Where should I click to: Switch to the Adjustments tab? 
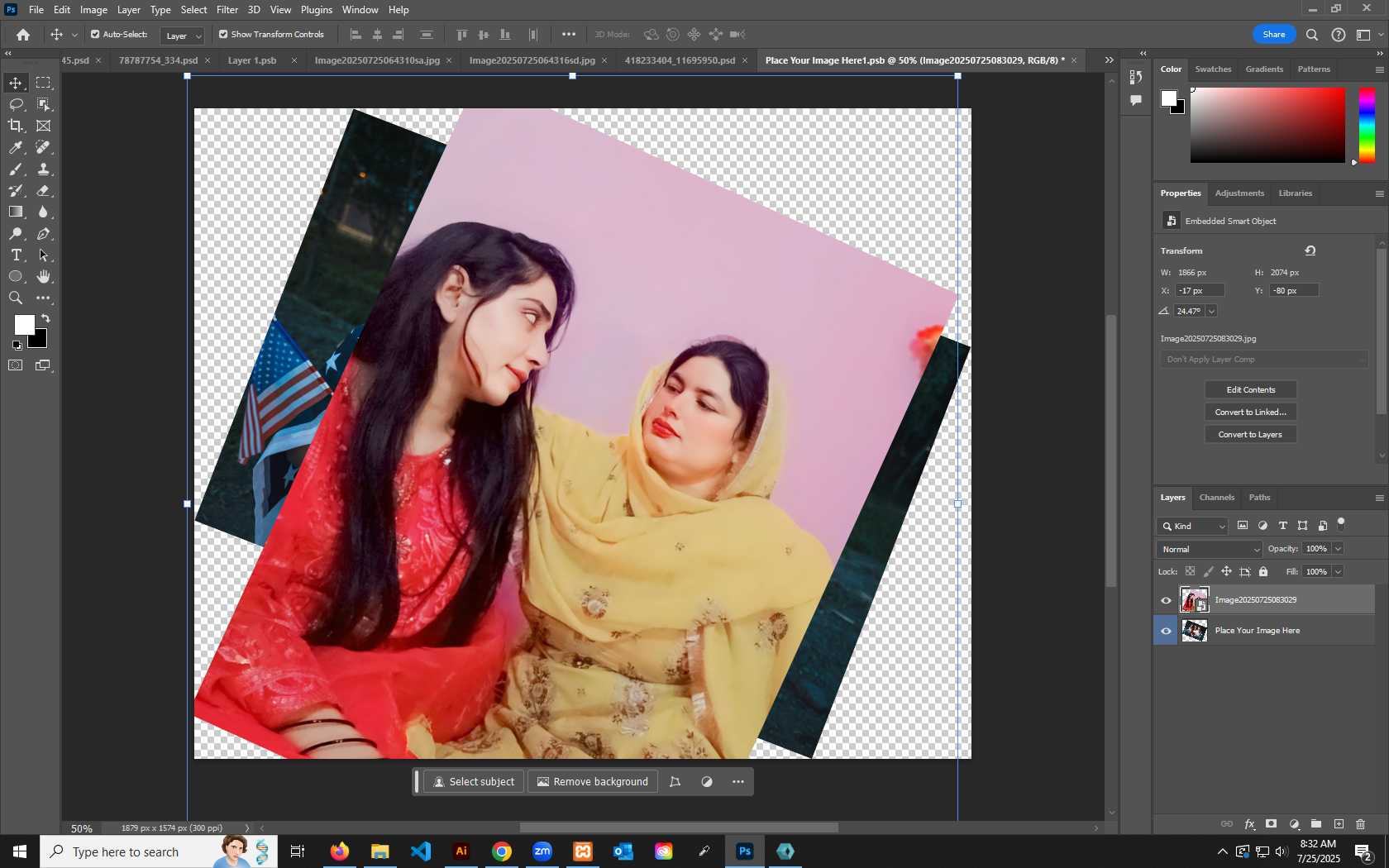tap(1239, 193)
